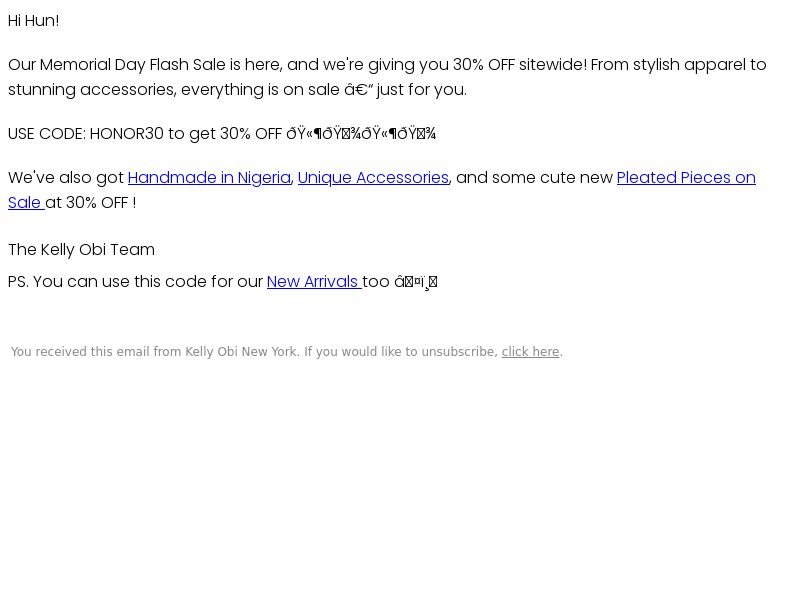Click the 'at 30% OFF !' text
This screenshot has width=800, height=600.
[x=91, y=203]
